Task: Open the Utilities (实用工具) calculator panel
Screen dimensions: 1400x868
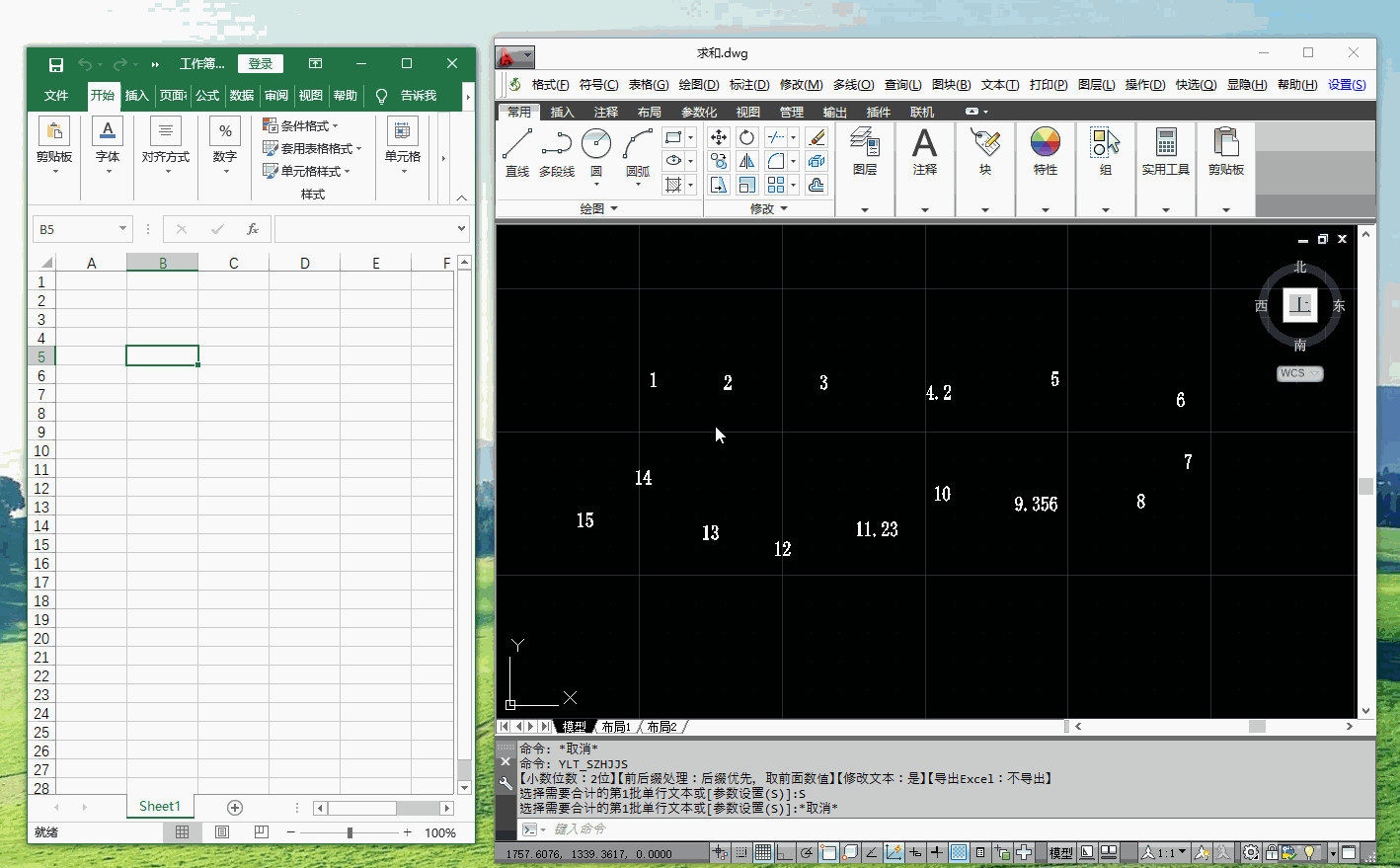Action: pyautogui.click(x=1166, y=152)
